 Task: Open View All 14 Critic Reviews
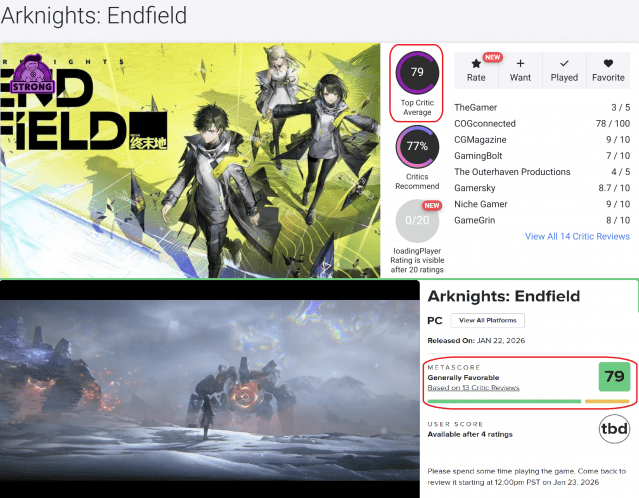click(x=577, y=236)
